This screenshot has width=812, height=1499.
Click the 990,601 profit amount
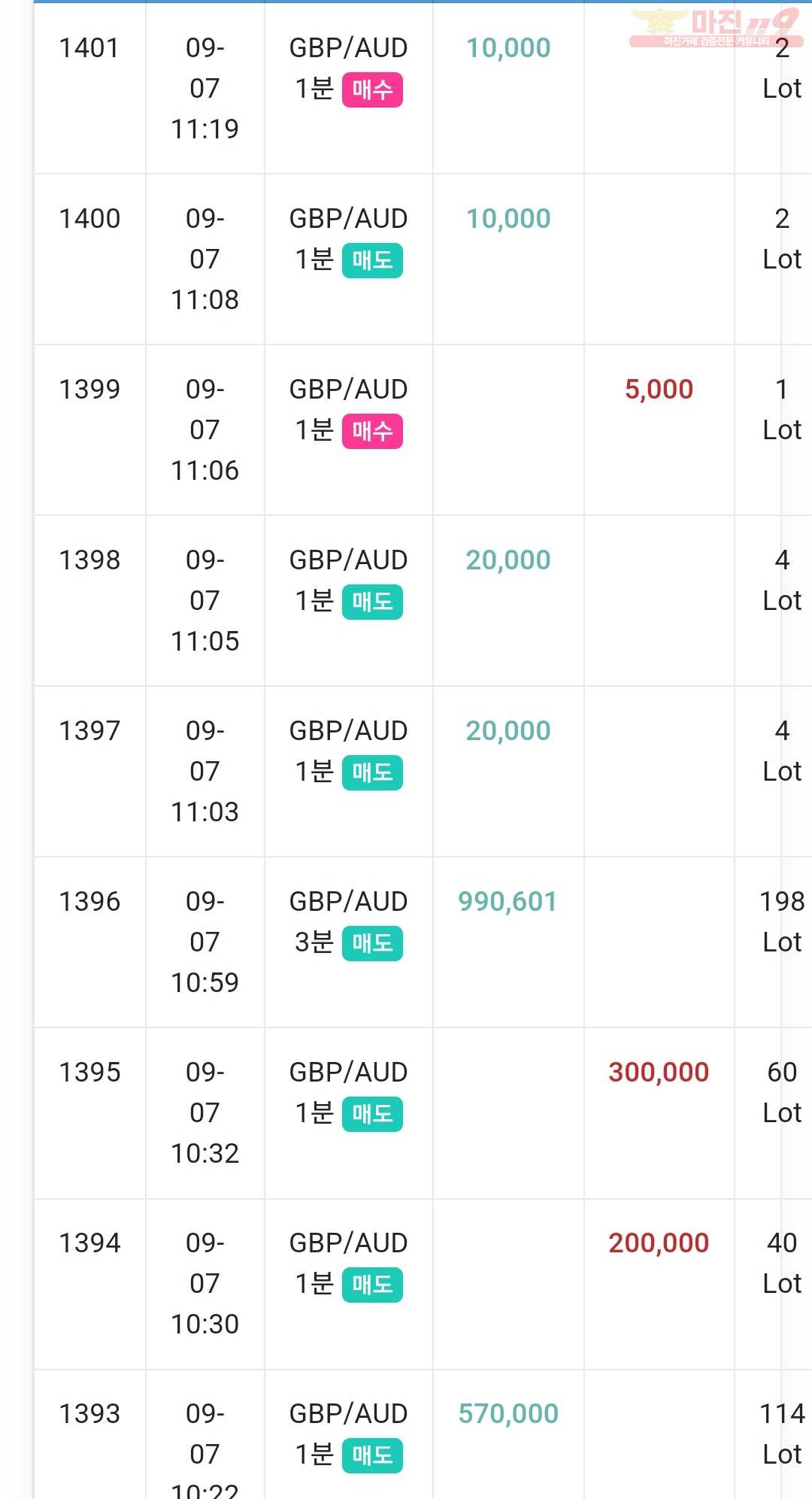click(508, 902)
